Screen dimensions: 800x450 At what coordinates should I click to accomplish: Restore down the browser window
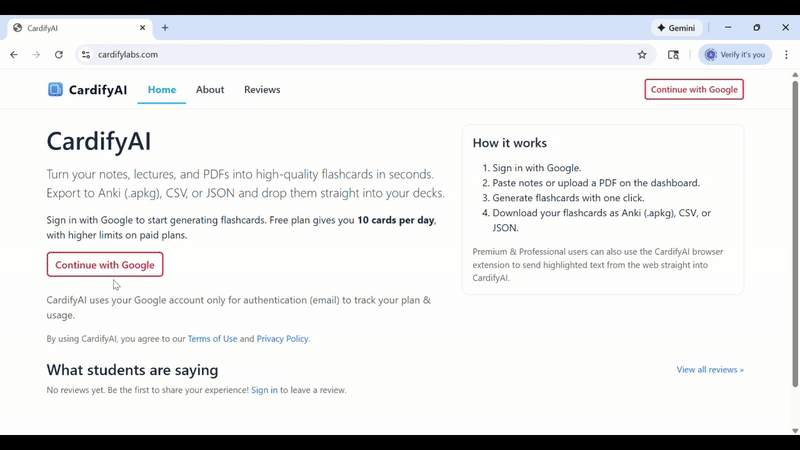[x=757, y=28]
